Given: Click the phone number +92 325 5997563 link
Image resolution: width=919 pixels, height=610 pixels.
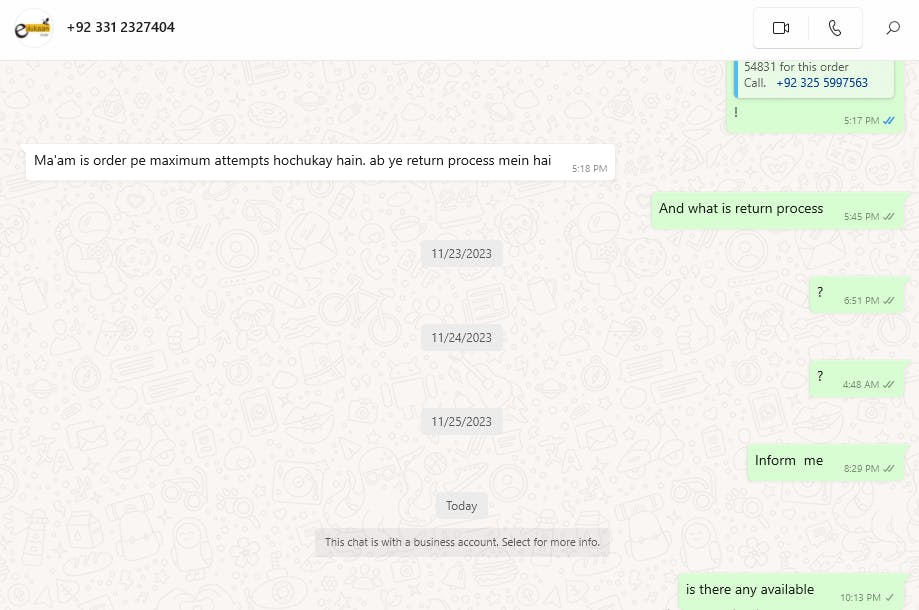Looking at the screenshot, I should click(822, 83).
